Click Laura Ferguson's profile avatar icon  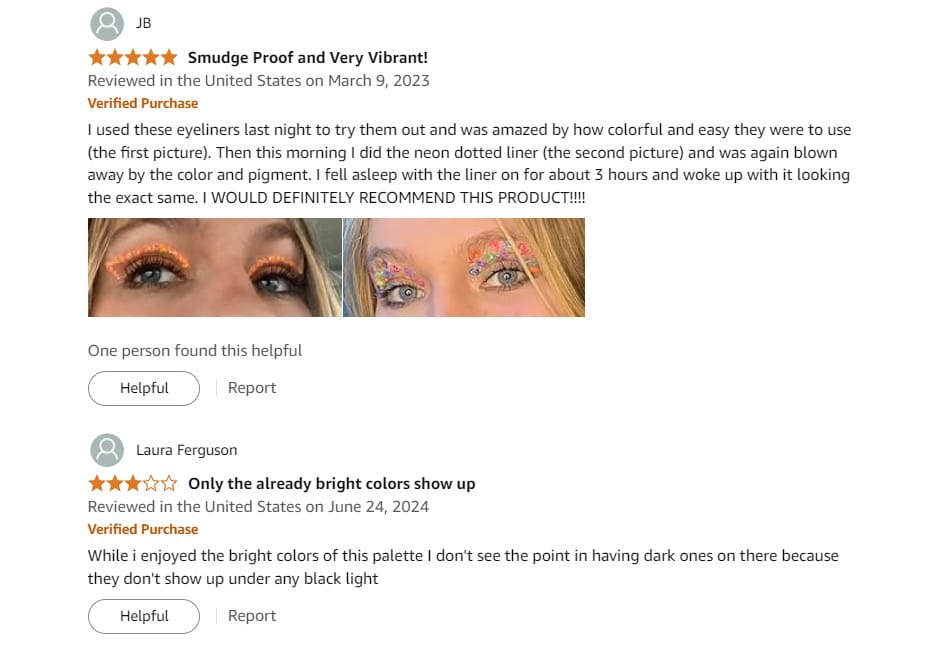(107, 450)
